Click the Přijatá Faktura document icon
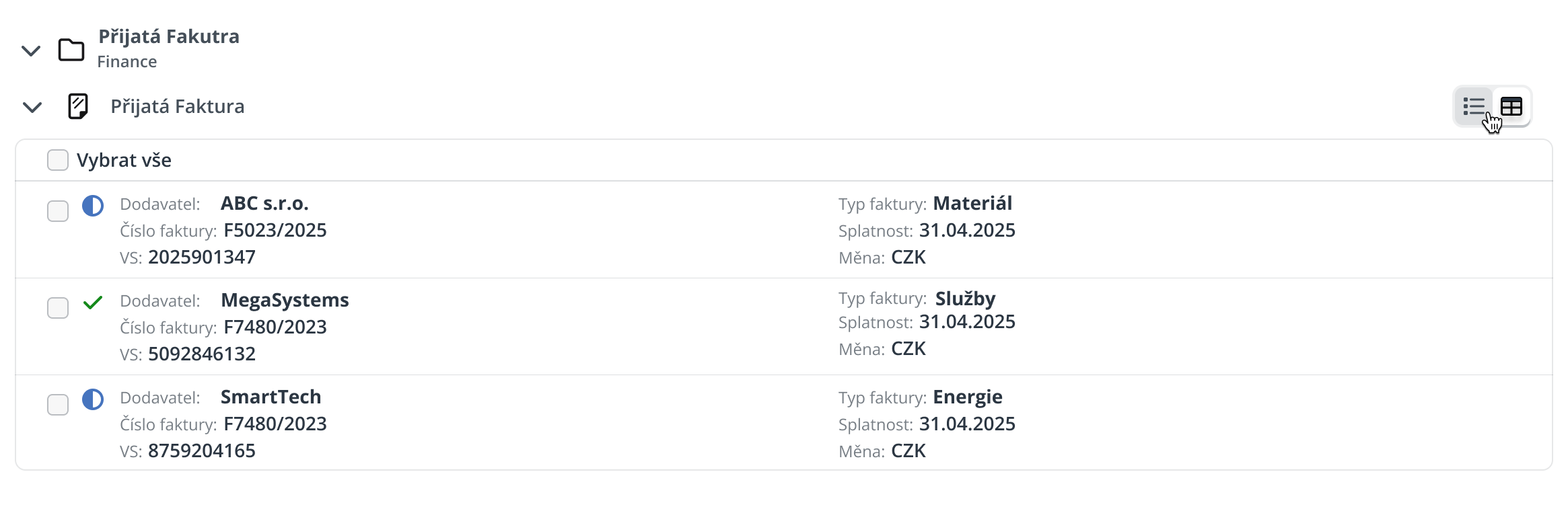The image size is (1568, 511). [78, 106]
